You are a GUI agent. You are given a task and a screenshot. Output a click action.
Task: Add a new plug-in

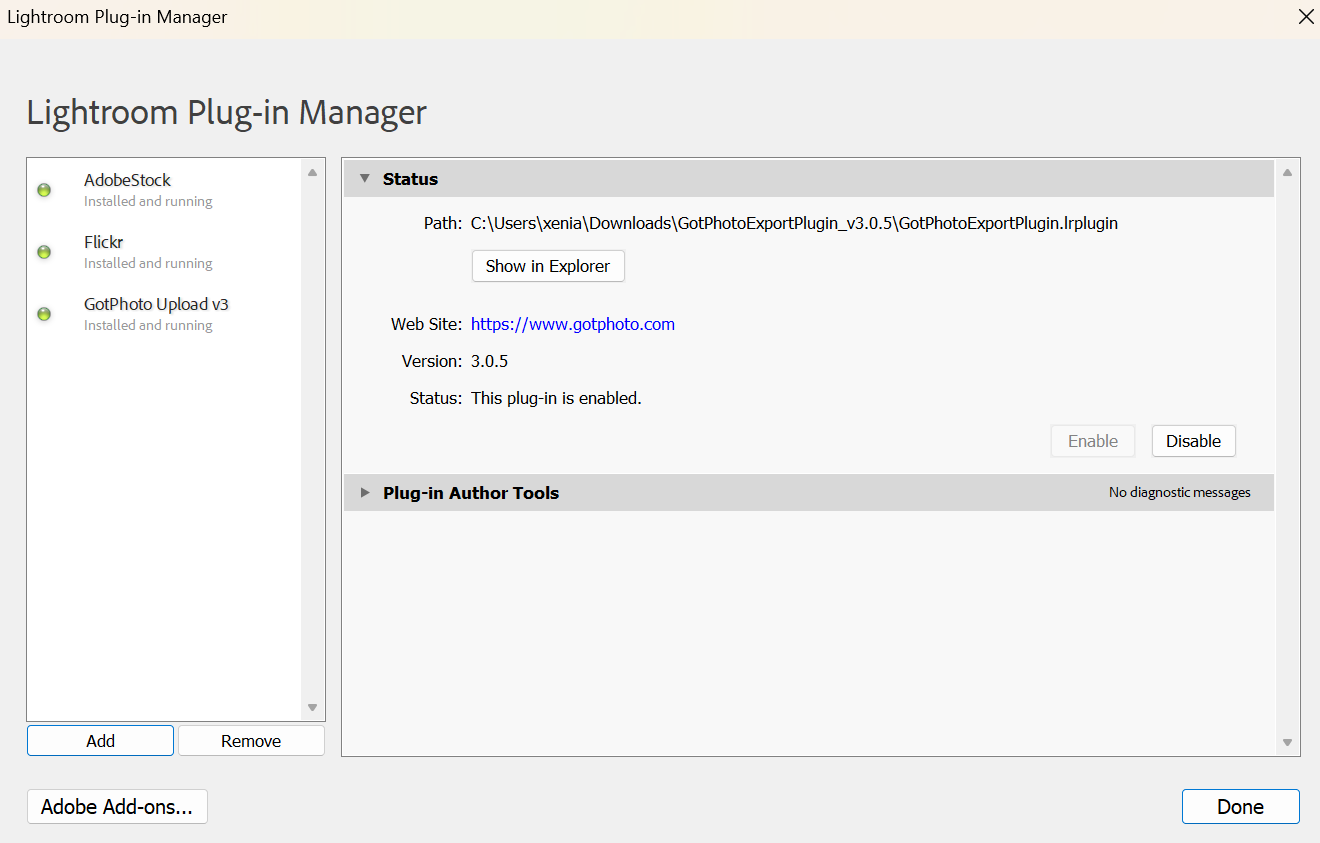coord(100,741)
